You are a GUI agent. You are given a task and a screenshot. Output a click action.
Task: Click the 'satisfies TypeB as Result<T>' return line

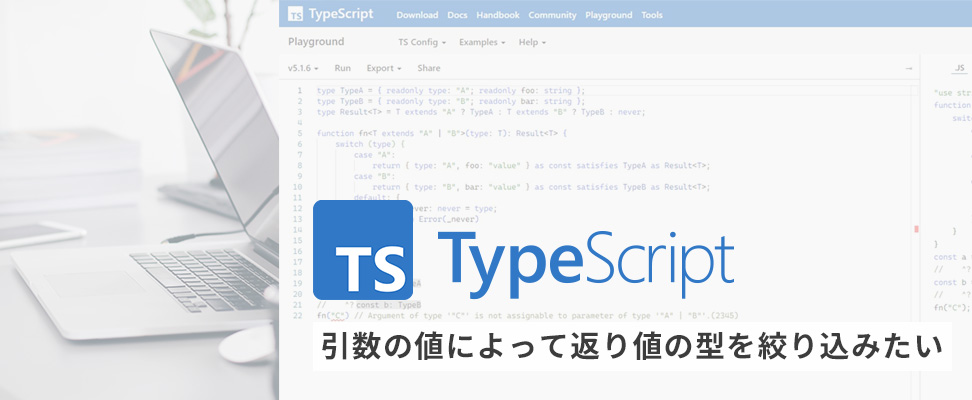(x=541, y=187)
